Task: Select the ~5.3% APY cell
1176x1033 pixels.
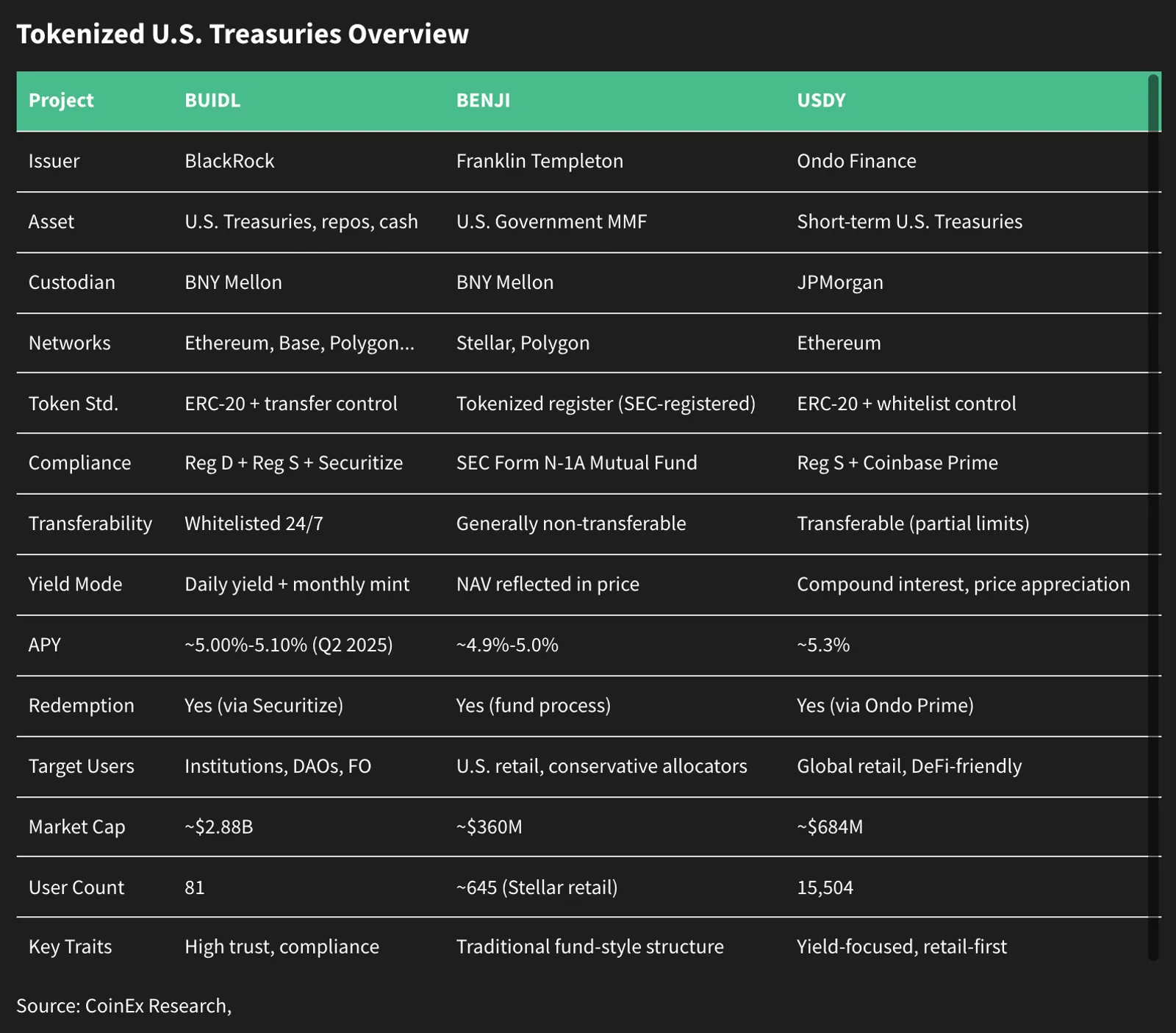Action: click(x=823, y=645)
